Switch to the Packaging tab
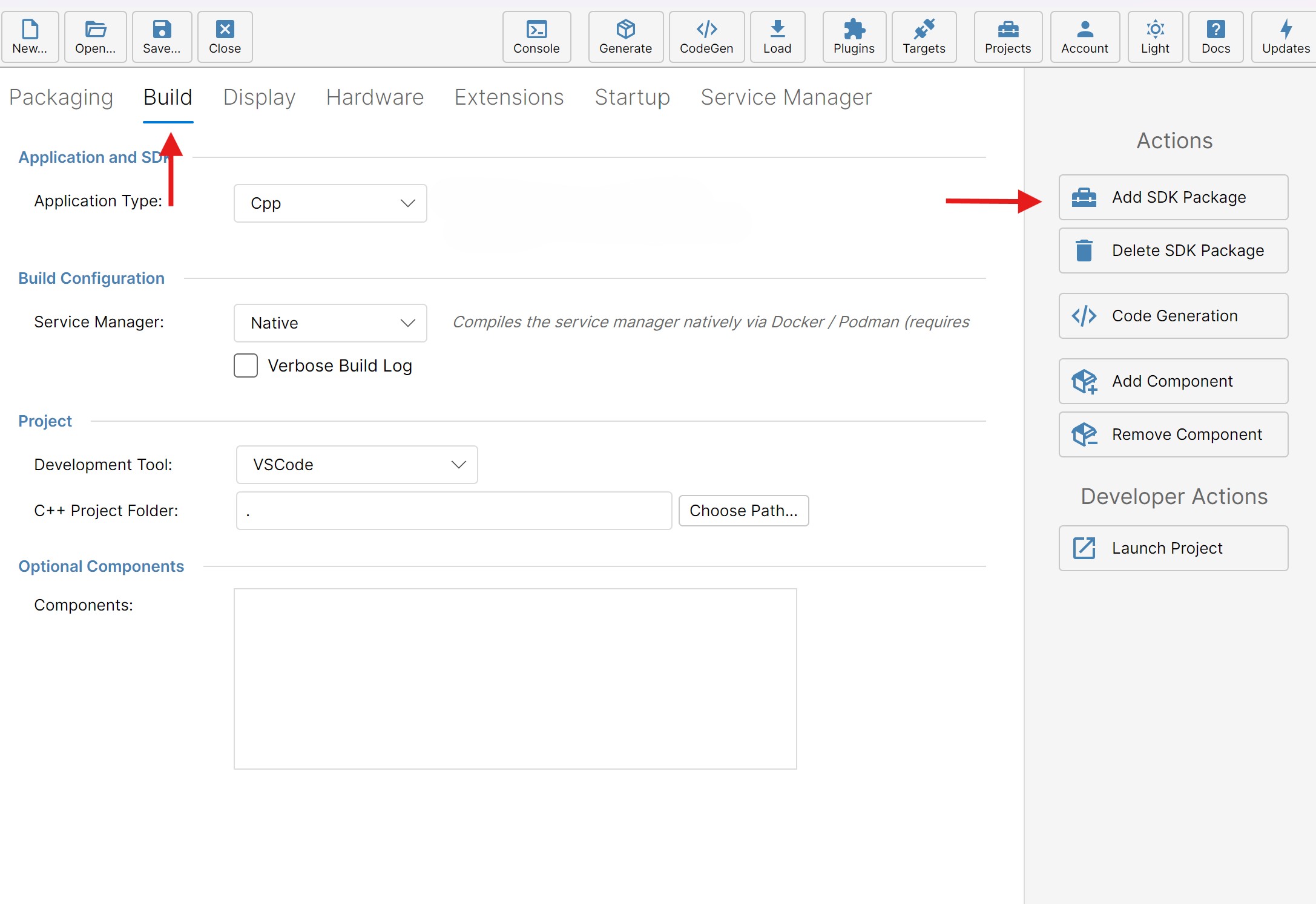The width and height of the screenshot is (1316, 904). (x=61, y=97)
